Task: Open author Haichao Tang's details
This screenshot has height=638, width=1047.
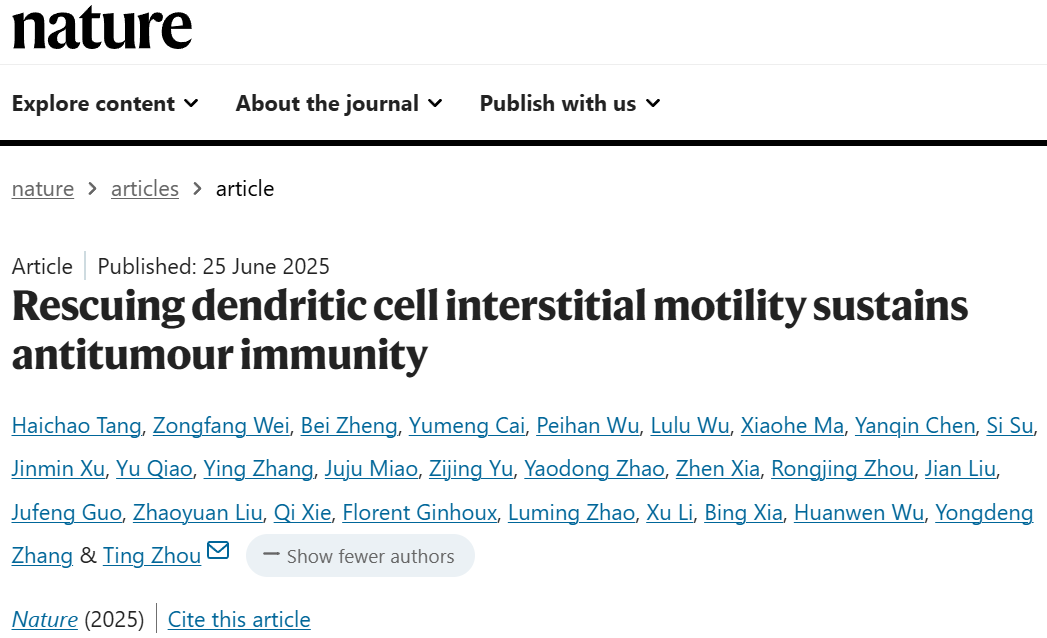Action: click(x=78, y=426)
